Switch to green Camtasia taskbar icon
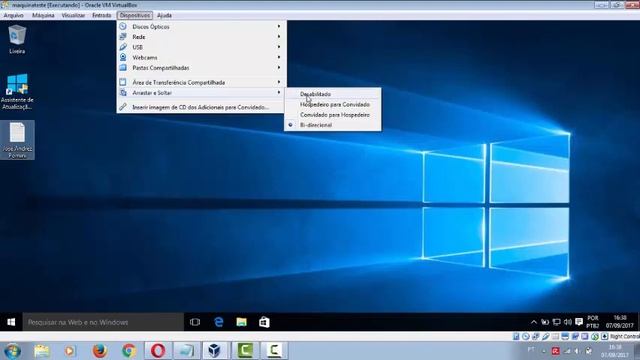This screenshot has width=640, height=360. (x=245, y=351)
